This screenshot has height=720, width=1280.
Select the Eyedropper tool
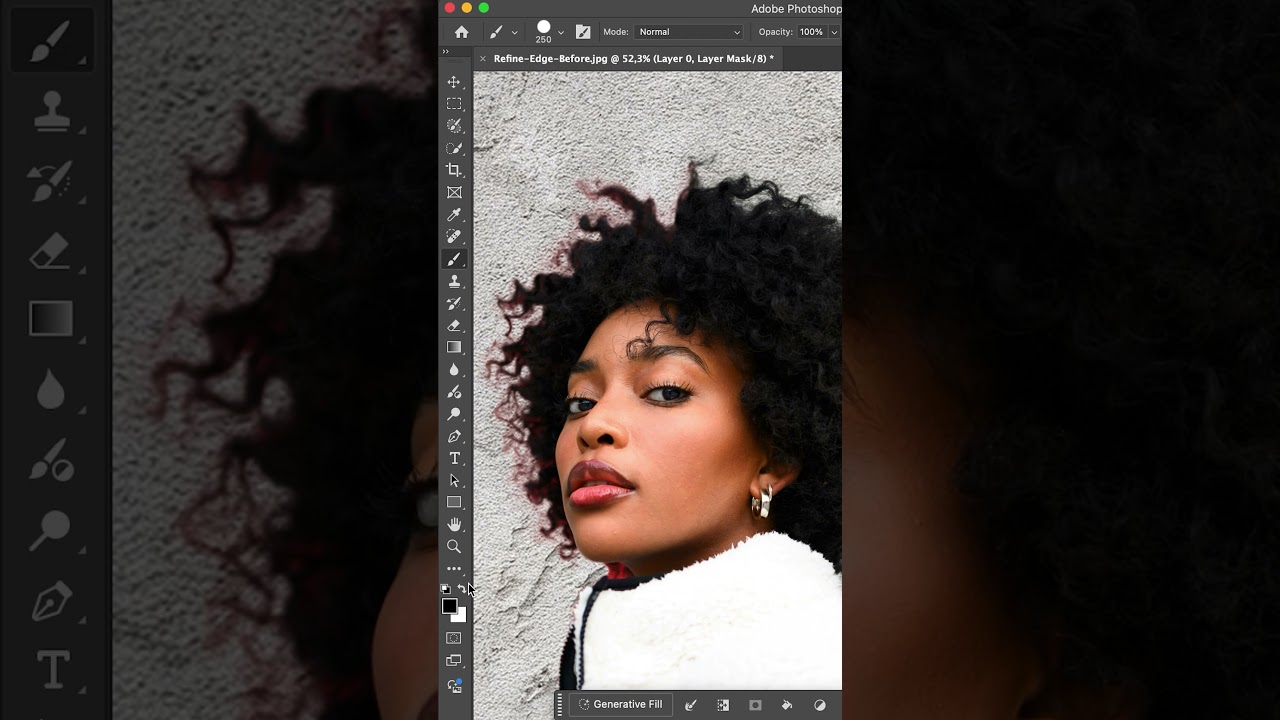tap(454, 214)
